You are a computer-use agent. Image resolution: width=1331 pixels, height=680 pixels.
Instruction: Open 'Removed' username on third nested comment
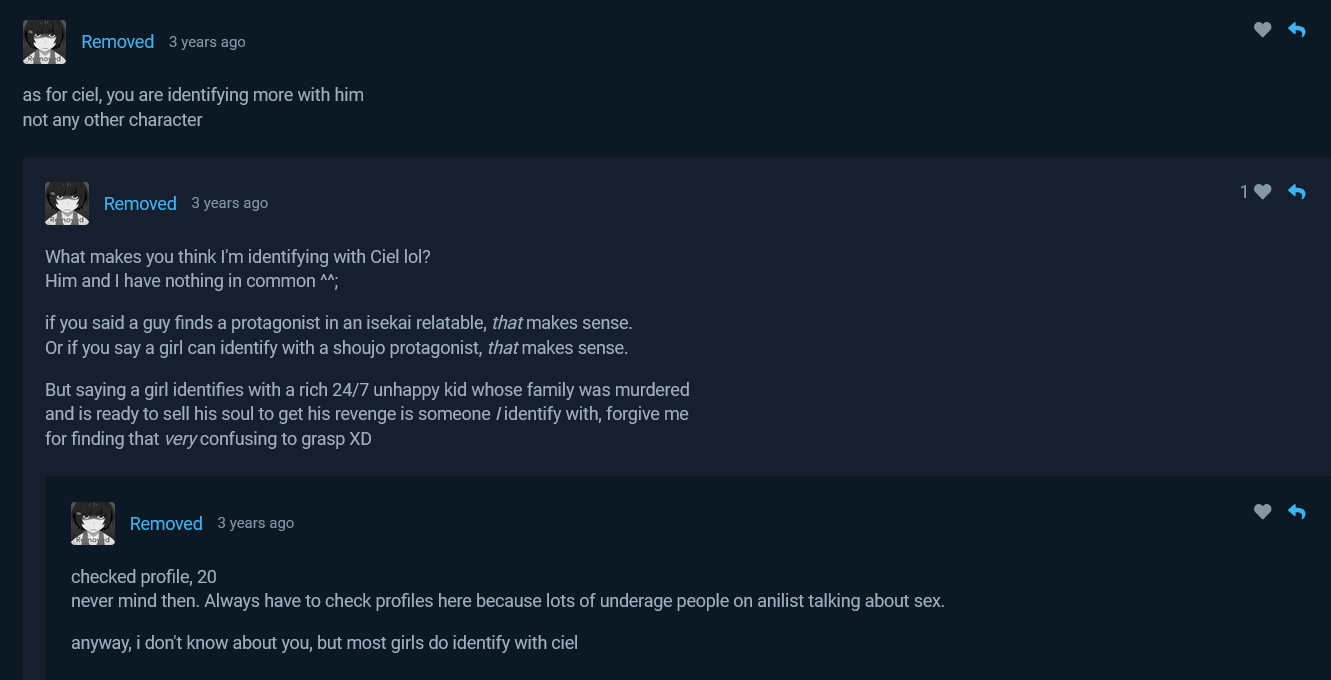(166, 523)
